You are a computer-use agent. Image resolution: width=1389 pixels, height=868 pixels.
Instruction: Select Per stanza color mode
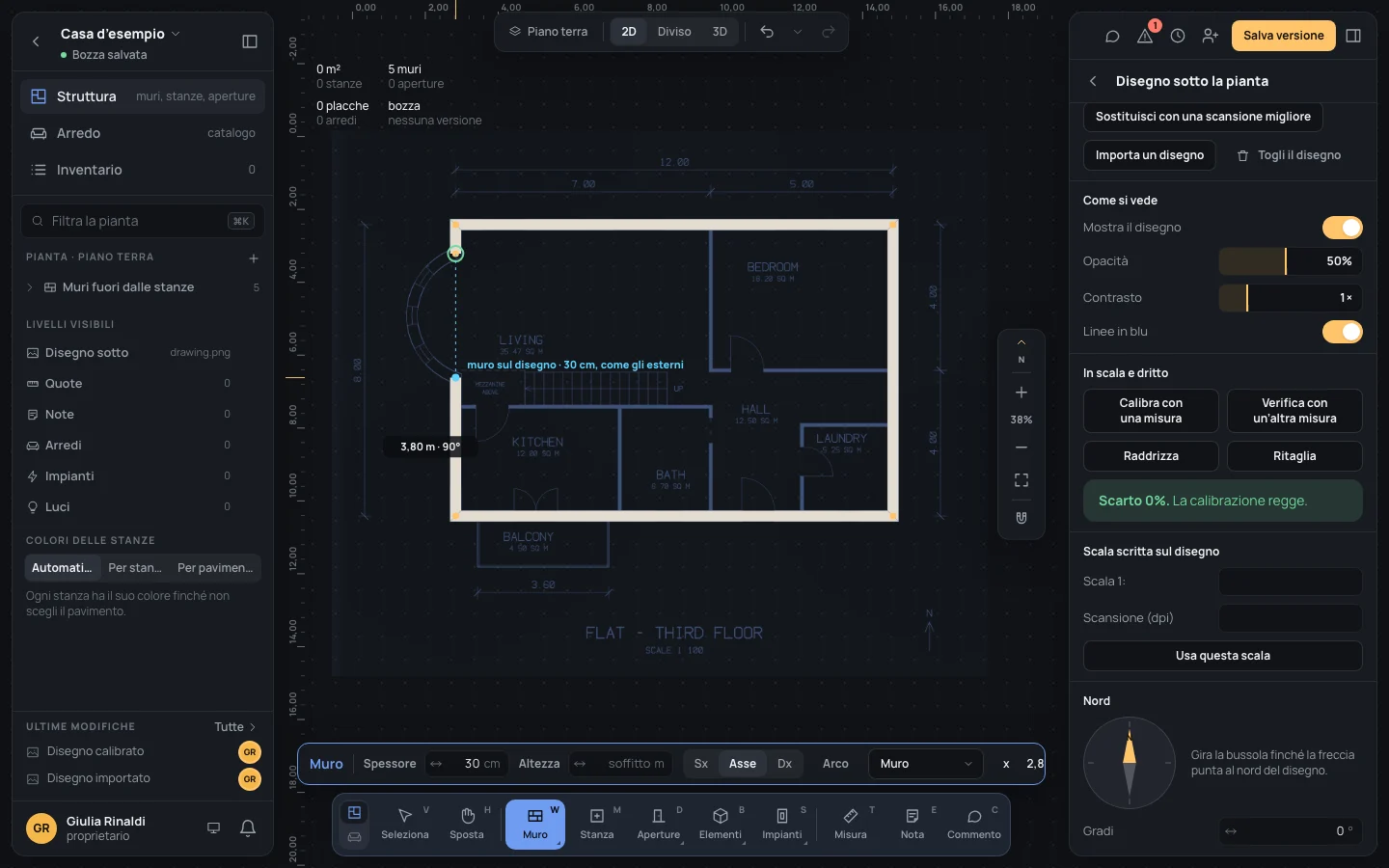pyautogui.click(x=135, y=568)
